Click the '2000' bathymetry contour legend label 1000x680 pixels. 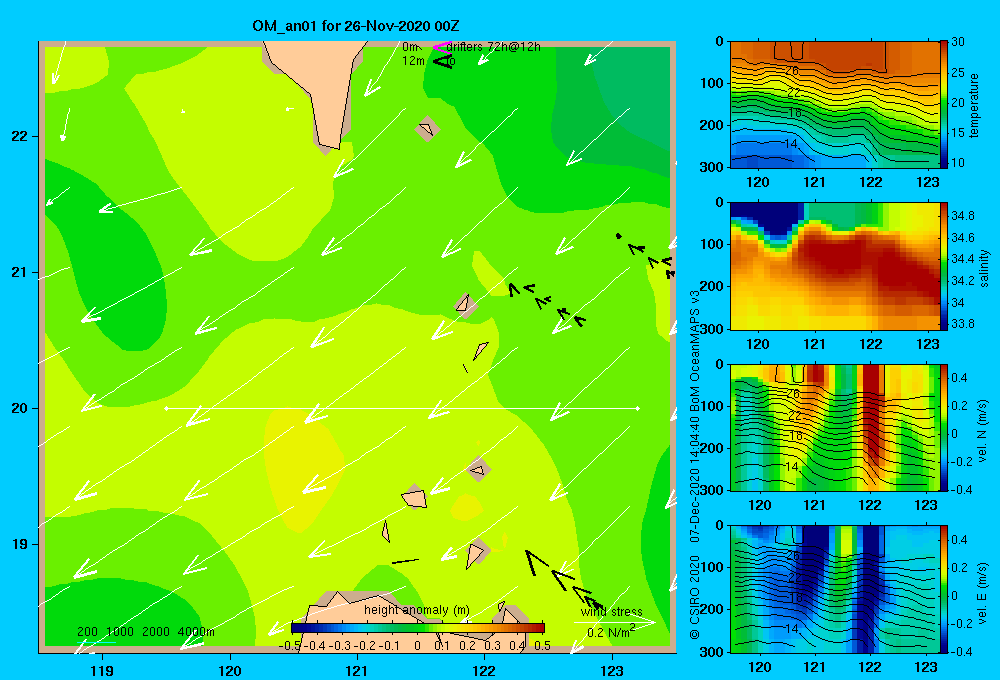click(x=156, y=632)
